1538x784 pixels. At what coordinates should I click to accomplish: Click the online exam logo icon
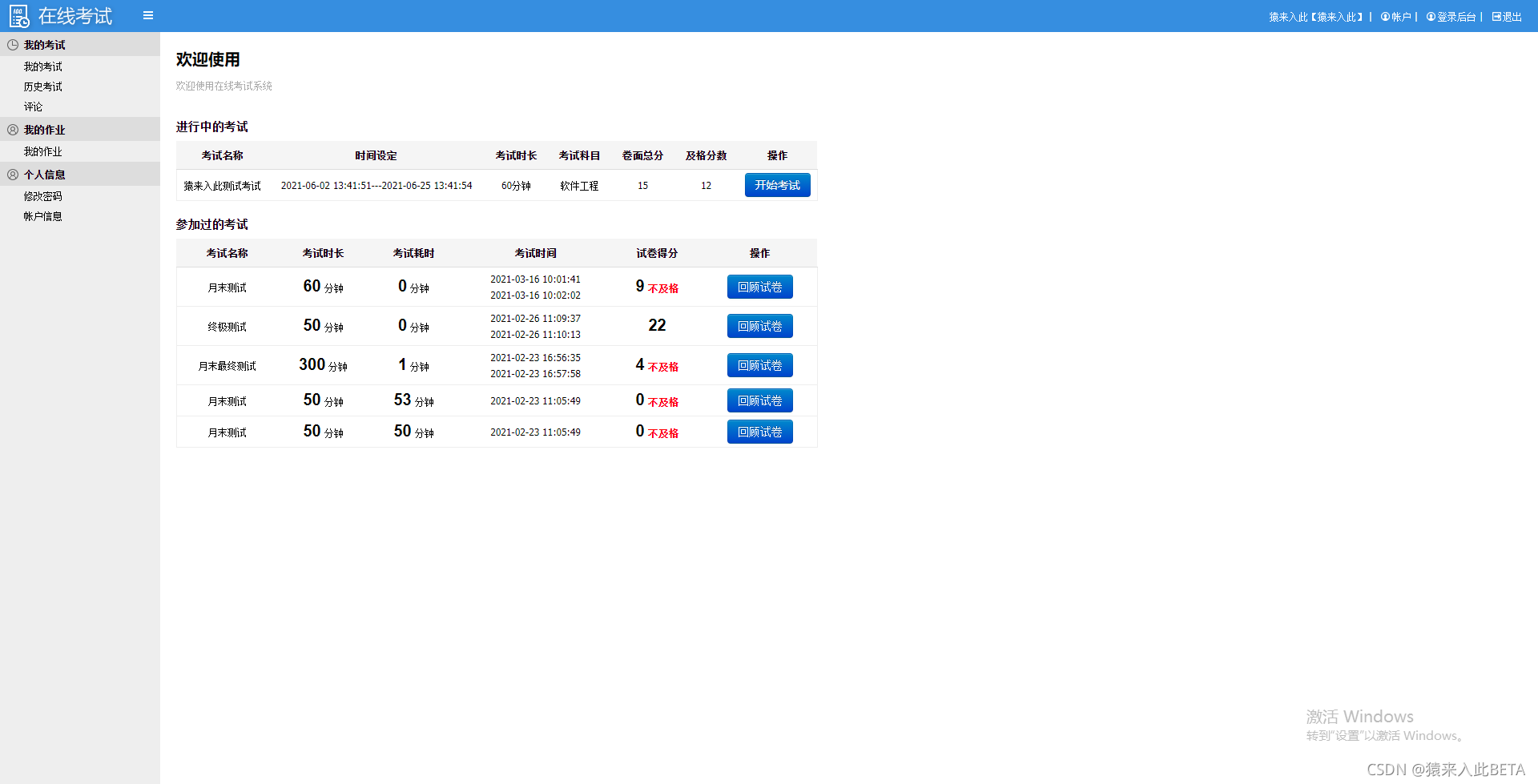[19, 16]
